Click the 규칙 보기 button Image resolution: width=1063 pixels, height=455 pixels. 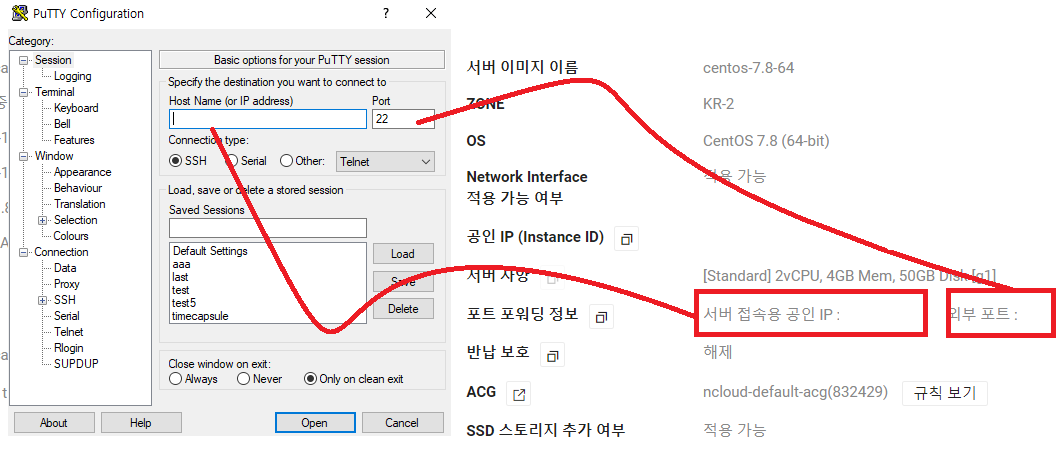(944, 393)
